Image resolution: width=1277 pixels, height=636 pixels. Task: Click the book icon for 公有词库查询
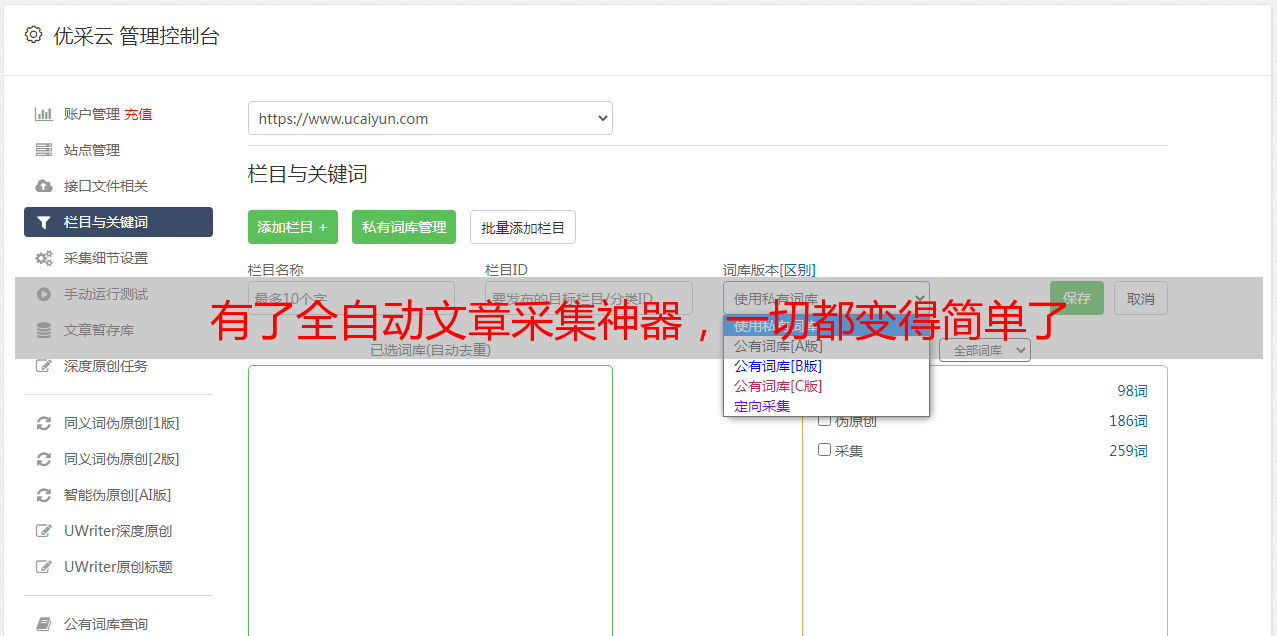(43, 624)
